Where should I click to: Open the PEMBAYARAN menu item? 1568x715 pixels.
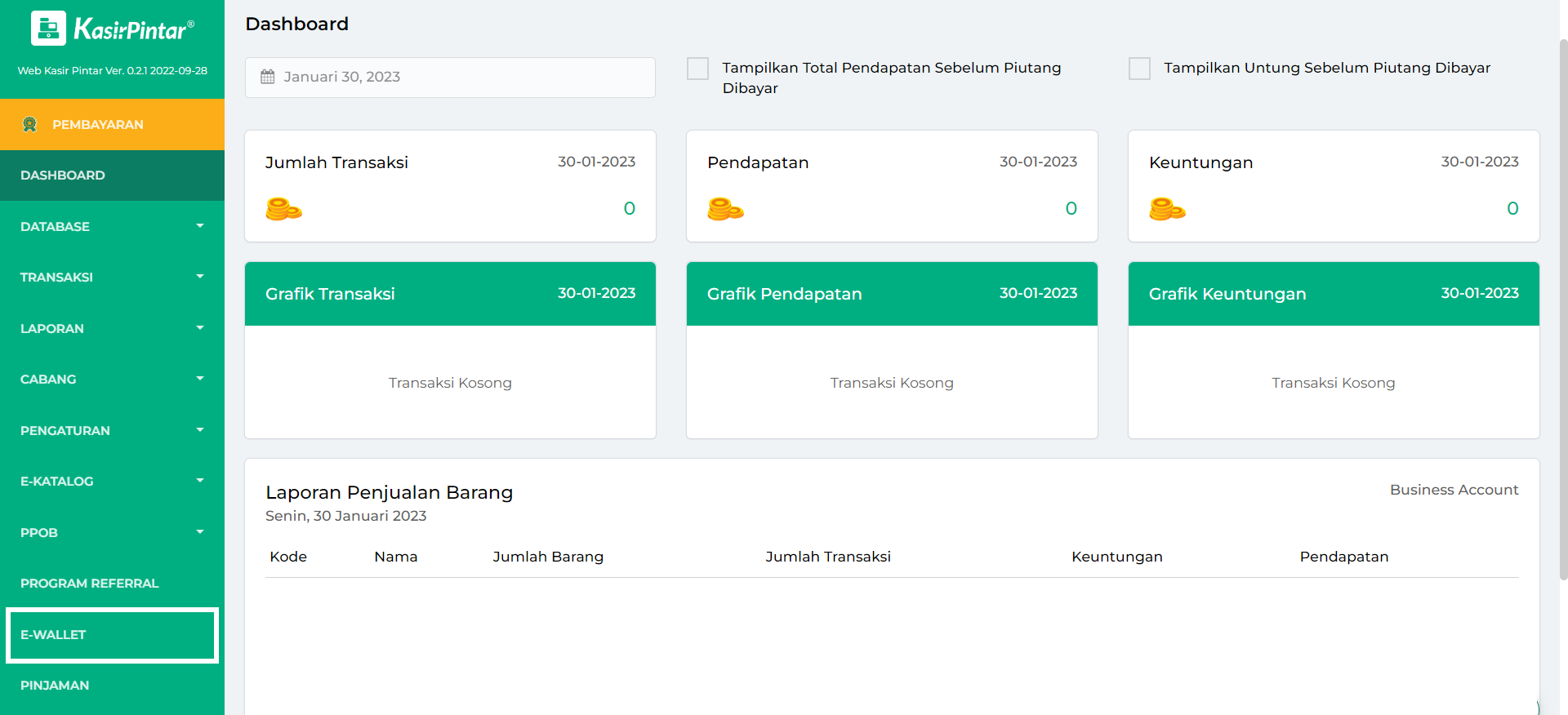click(112, 124)
